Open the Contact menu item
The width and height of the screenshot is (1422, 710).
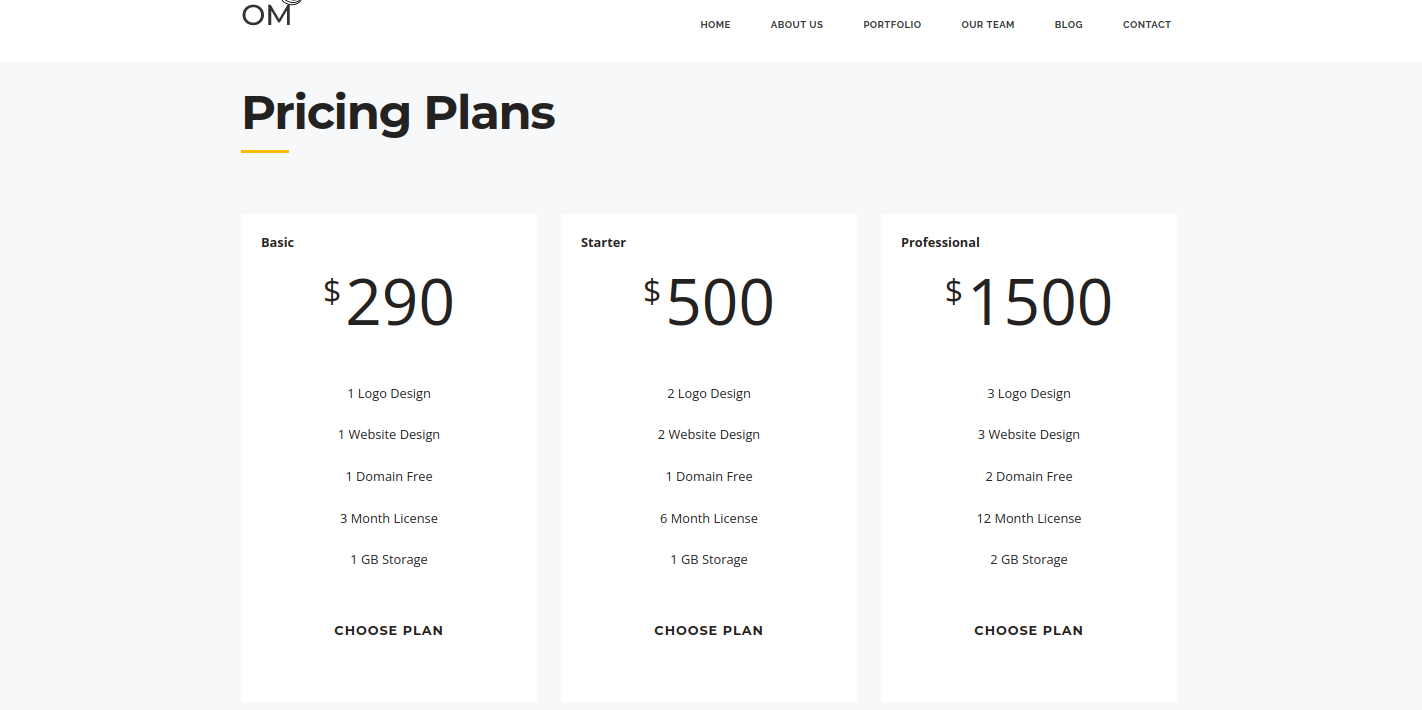click(x=1147, y=25)
